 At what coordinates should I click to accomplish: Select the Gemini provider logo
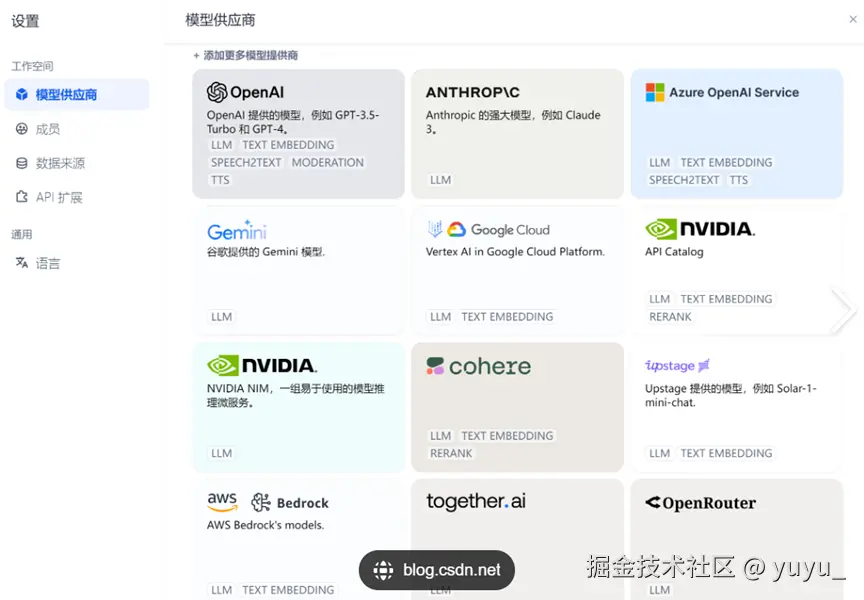pyautogui.click(x=237, y=230)
